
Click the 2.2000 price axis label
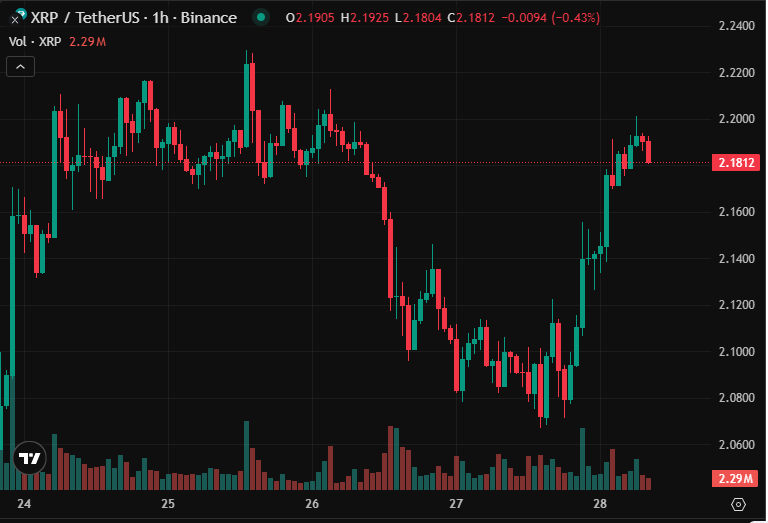(737, 119)
